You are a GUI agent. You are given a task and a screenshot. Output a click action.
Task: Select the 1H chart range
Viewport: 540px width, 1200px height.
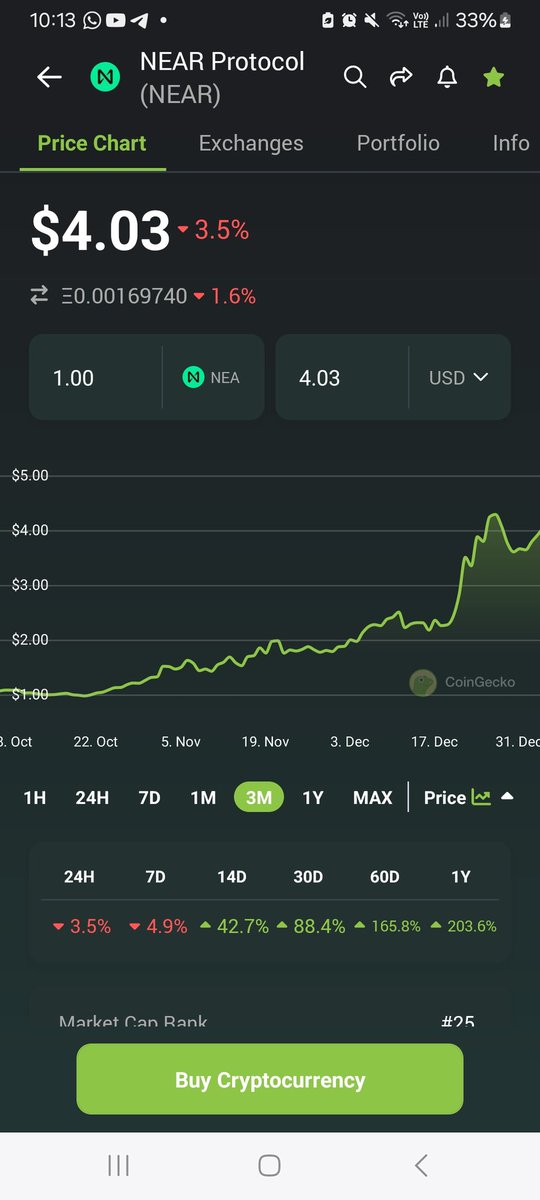[35, 797]
